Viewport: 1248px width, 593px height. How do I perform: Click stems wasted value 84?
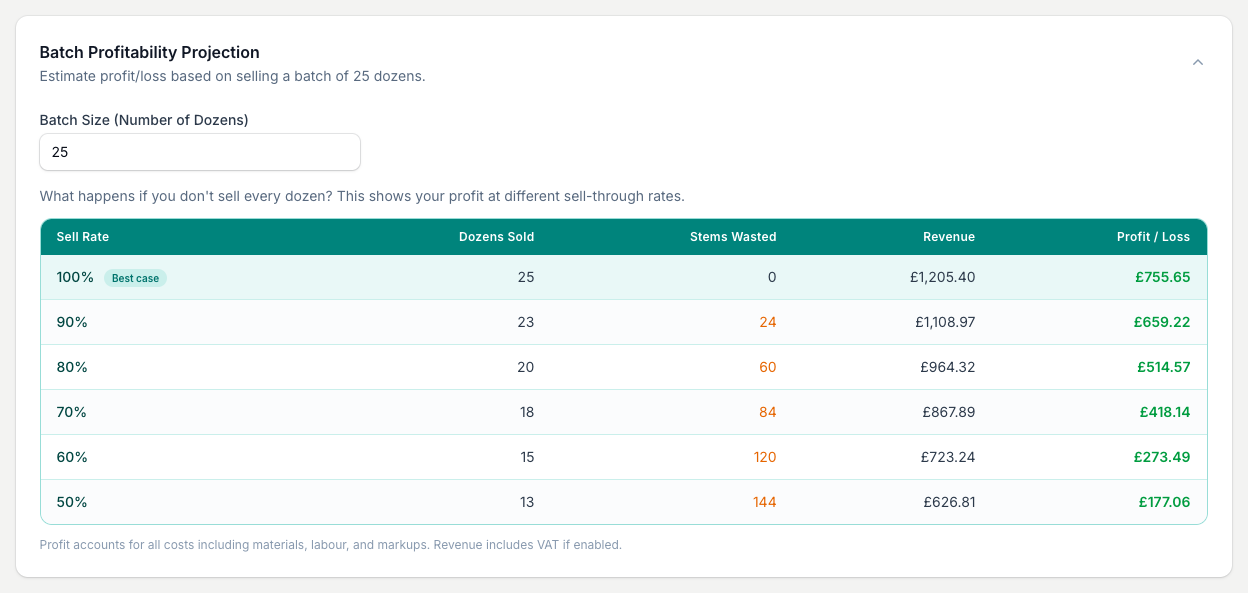pos(768,412)
